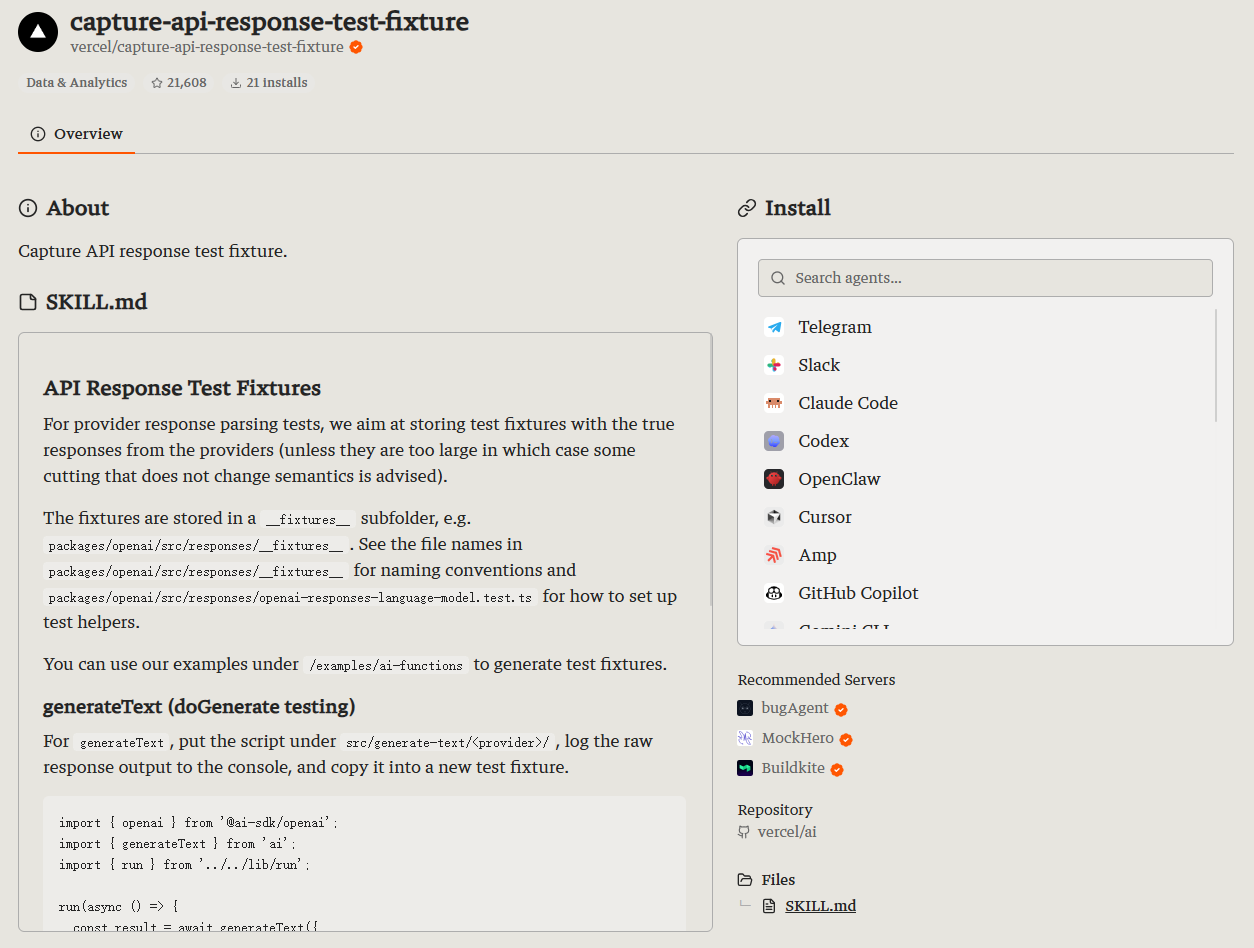This screenshot has height=948, width=1254.
Task: Click the Slack logo icon
Action: (x=774, y=365)
